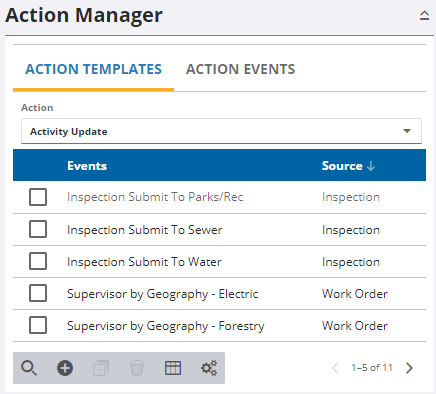Check the Inspection Submit To Sewer checkbox
436x394 pixels.
[38, 229]
